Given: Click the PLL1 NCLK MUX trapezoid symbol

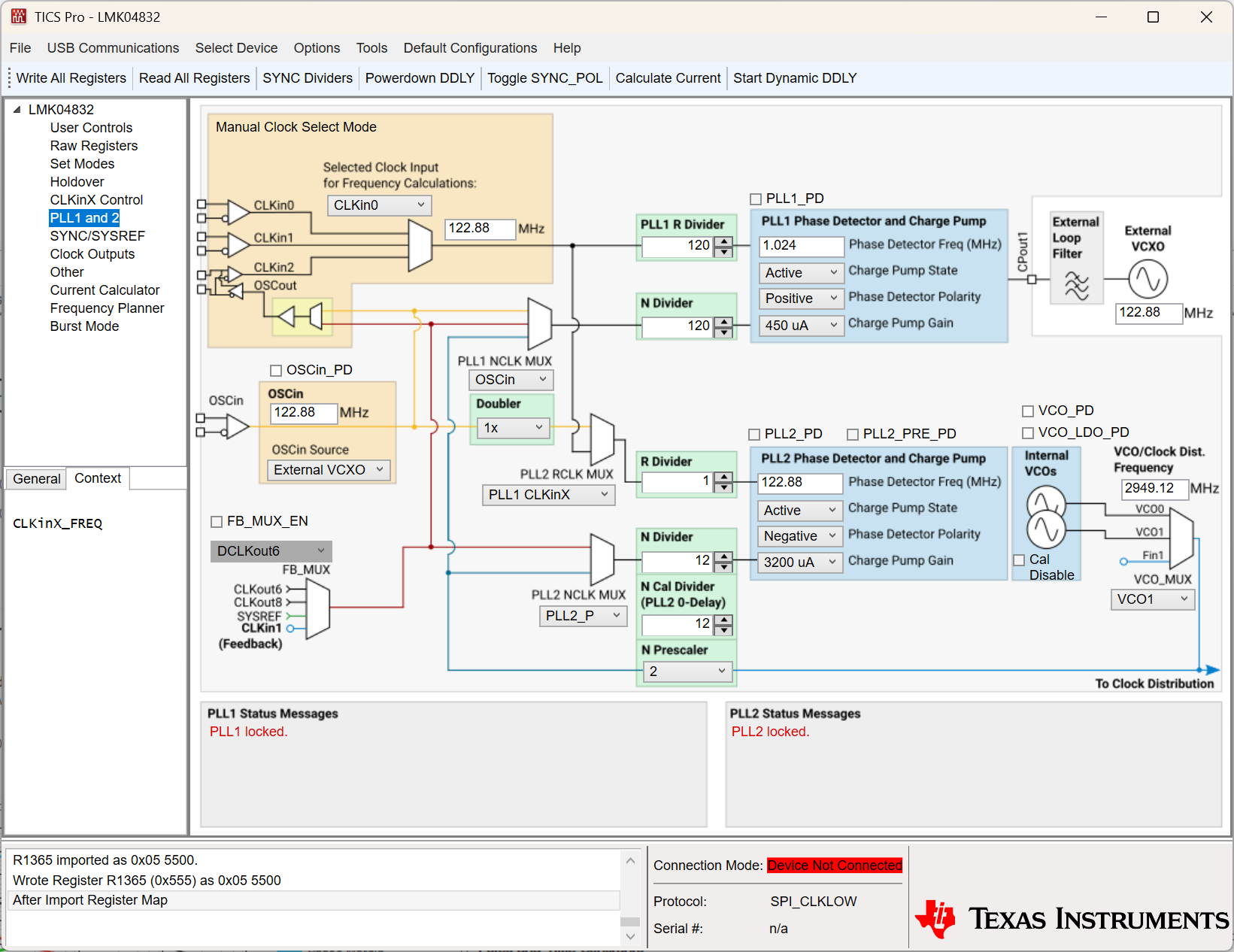Looking at the screenshot, I should [540, 324].
